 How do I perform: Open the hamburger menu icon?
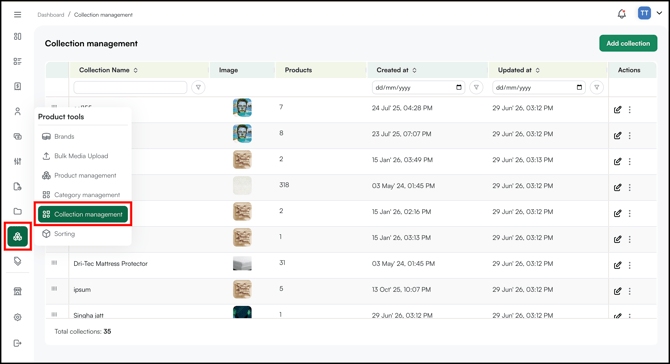[18, 15]
